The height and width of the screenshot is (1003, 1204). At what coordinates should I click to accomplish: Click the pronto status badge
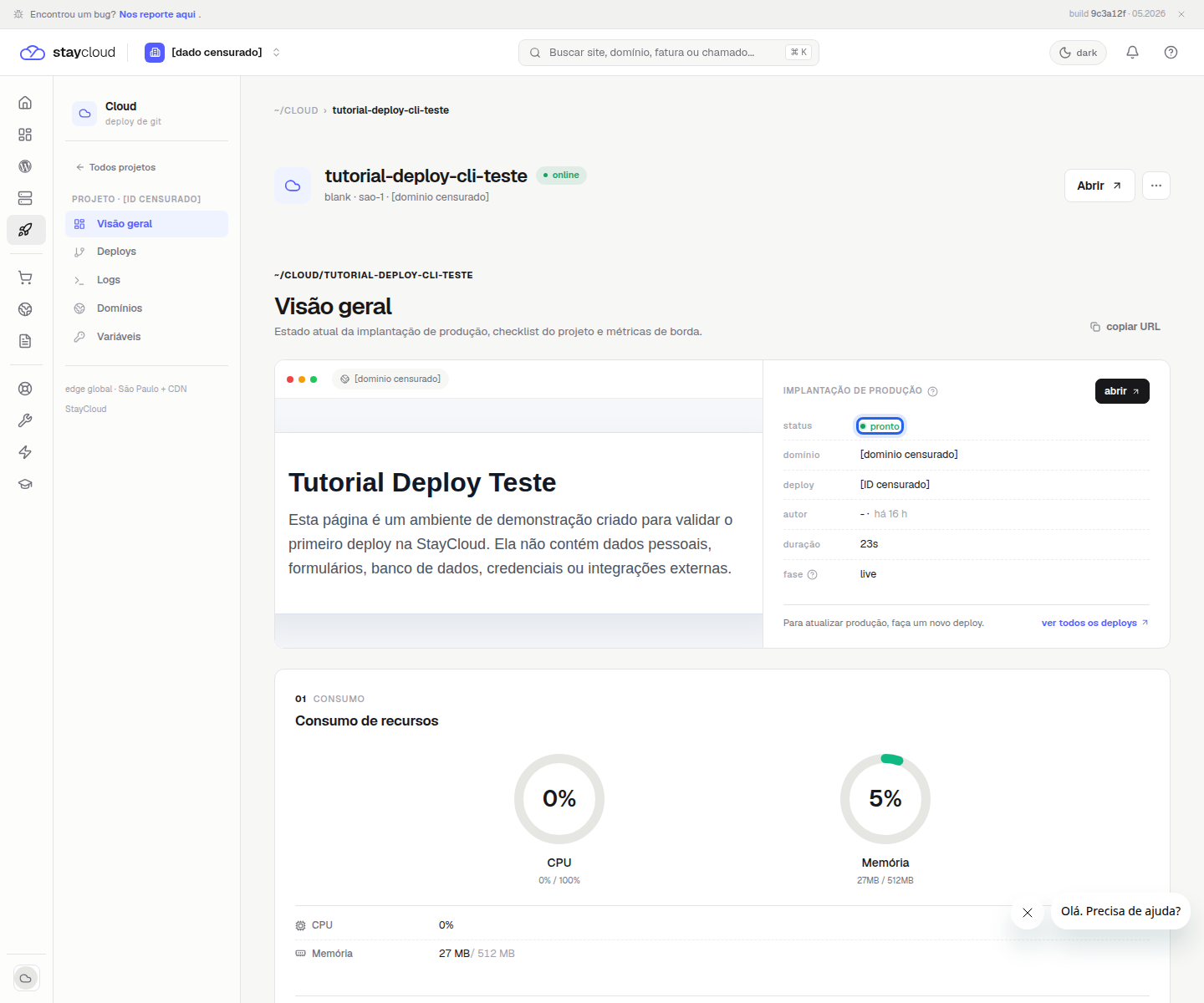point(880,426)
